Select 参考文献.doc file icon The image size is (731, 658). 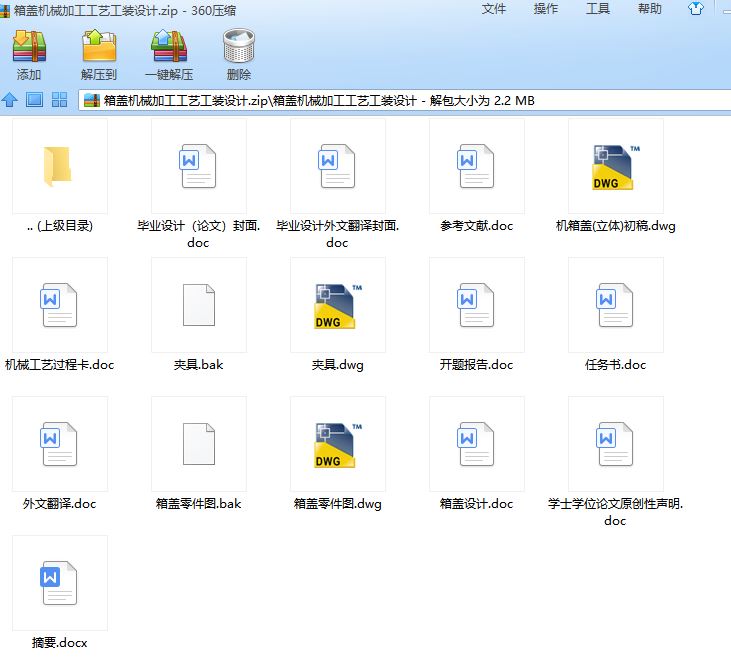pyautogui.click(x=476, y=166)
